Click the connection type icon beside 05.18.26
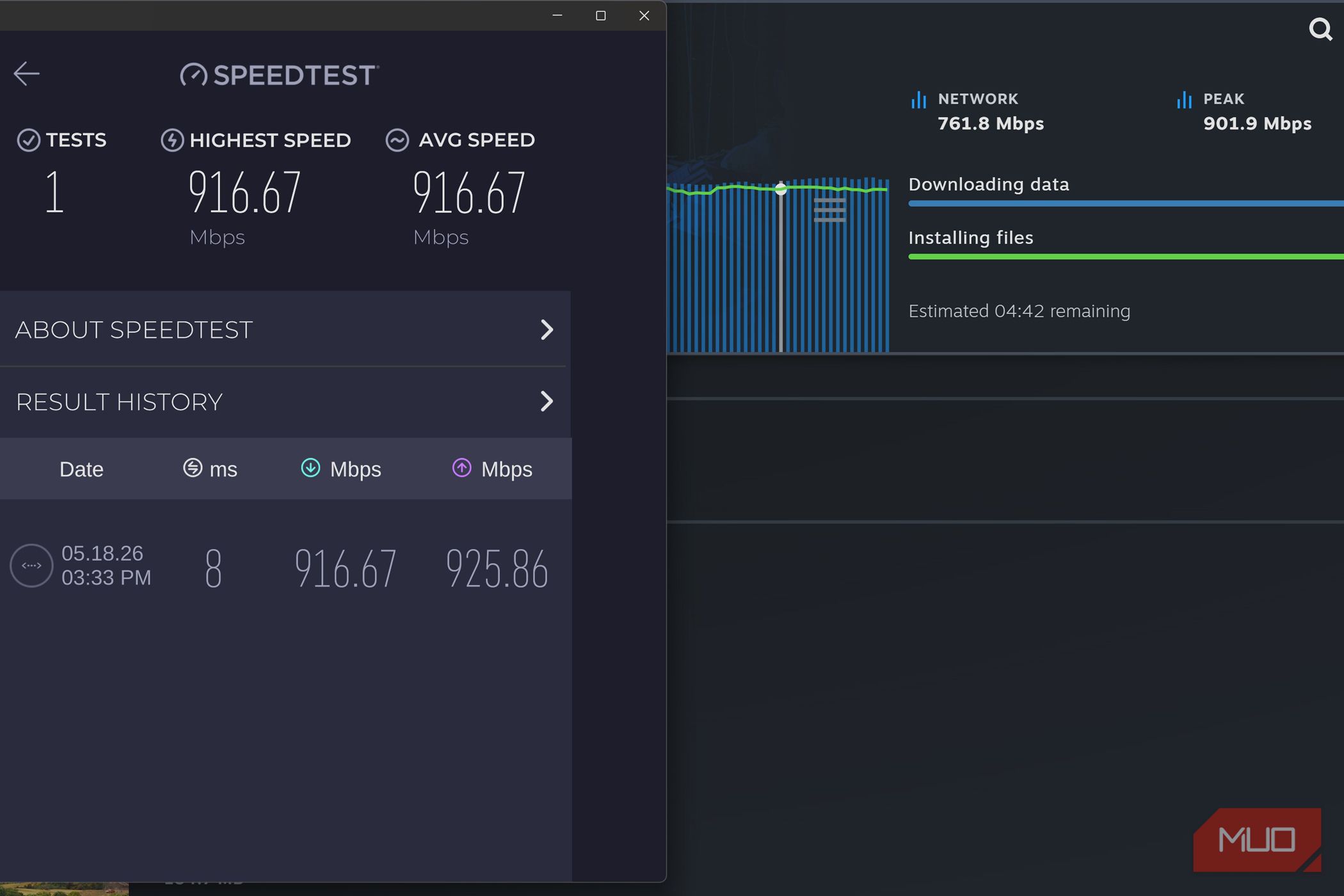This screenshot has width=1344, height=896. coord(31,566)
